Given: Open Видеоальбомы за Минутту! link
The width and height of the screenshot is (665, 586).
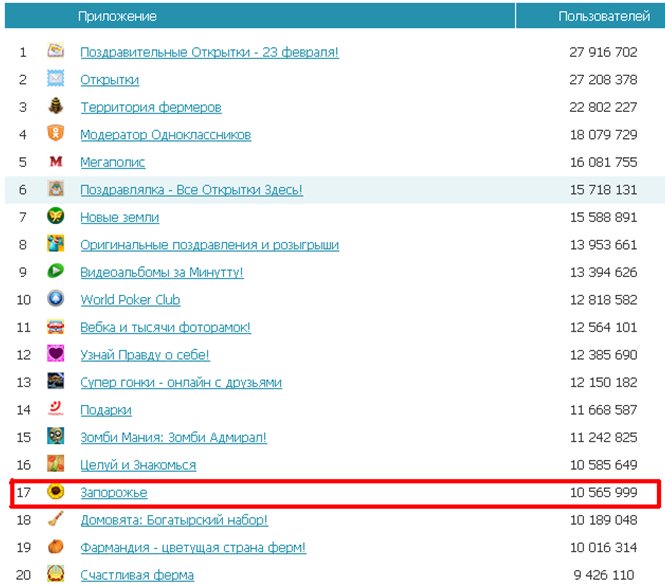Looking at the screenshot, I should coord(162,272).
